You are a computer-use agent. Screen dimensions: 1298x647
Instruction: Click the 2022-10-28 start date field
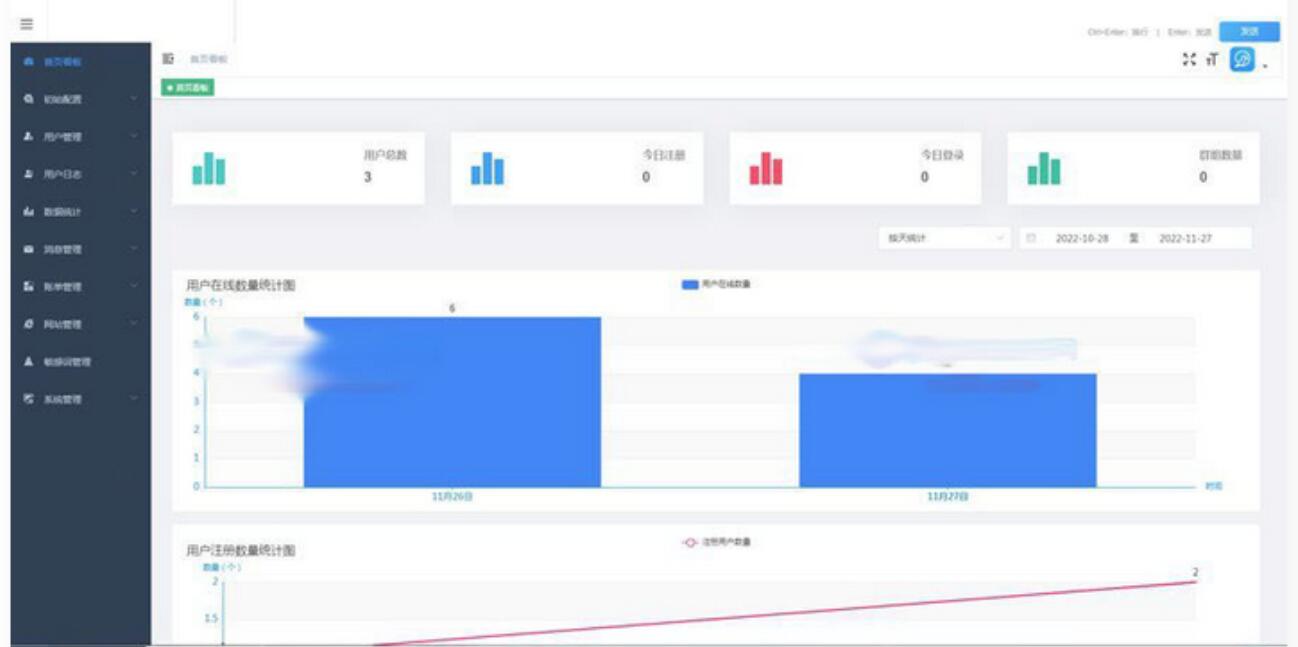click(x=1082, y=238)
